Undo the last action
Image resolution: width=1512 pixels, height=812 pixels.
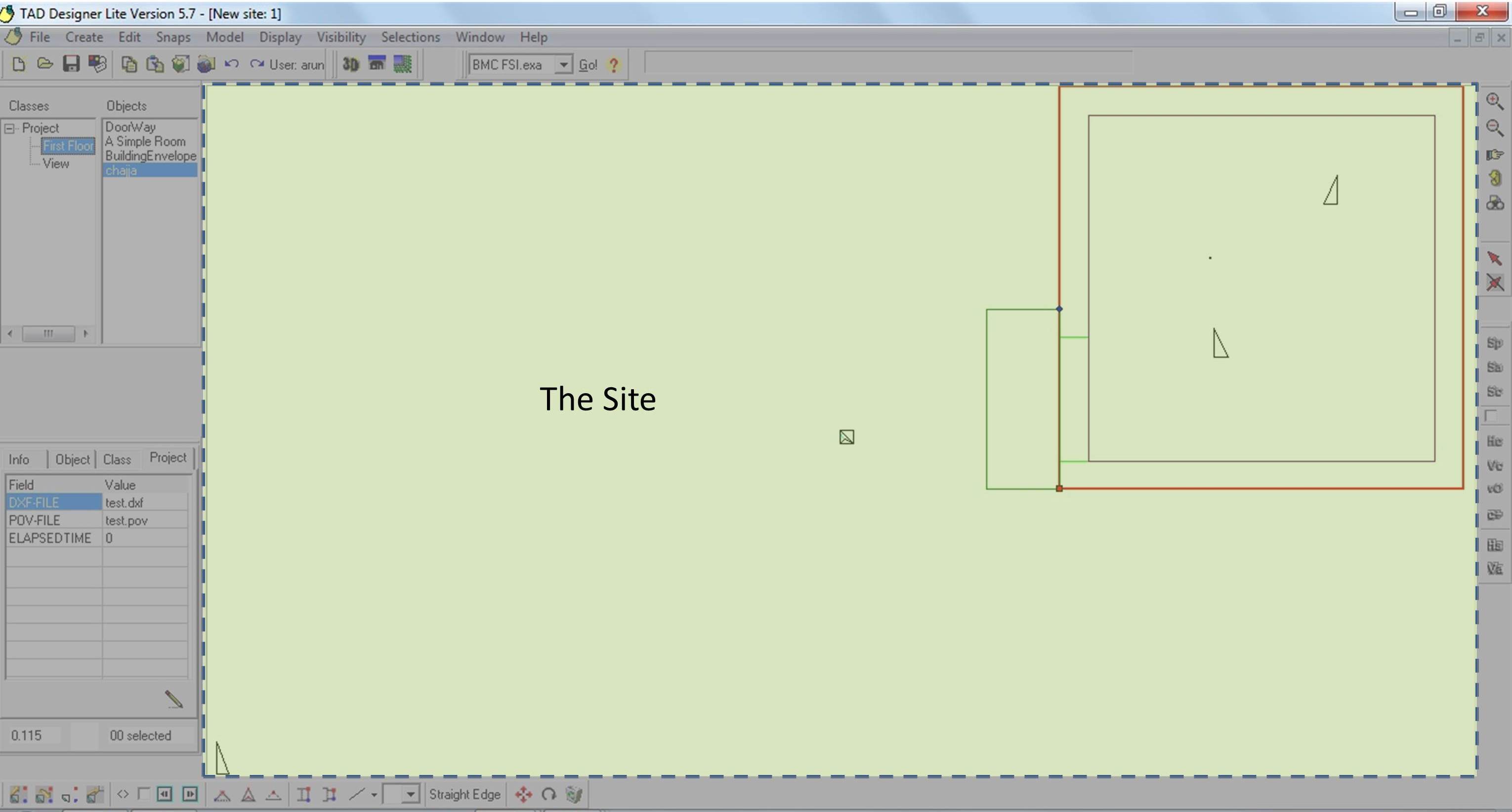tap(231, 64)
